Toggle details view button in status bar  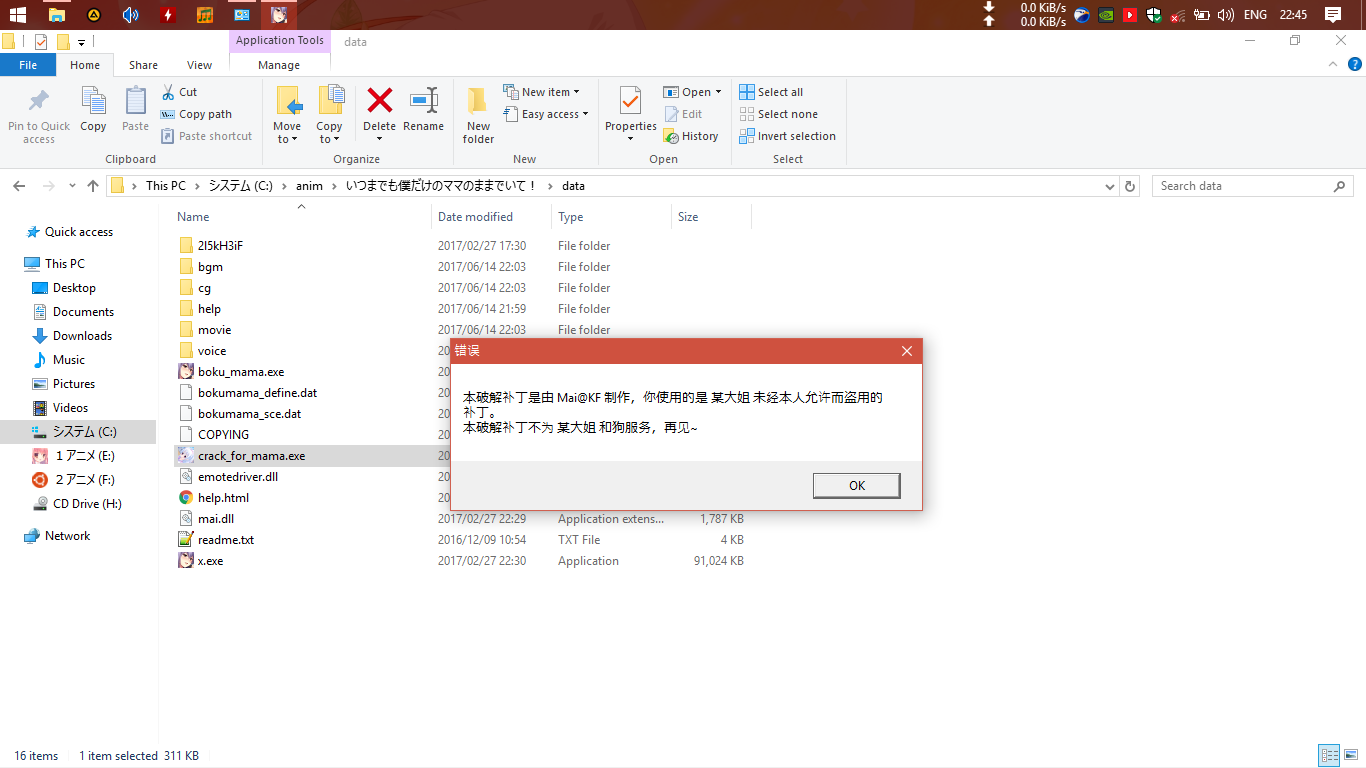coord(1329,756)
